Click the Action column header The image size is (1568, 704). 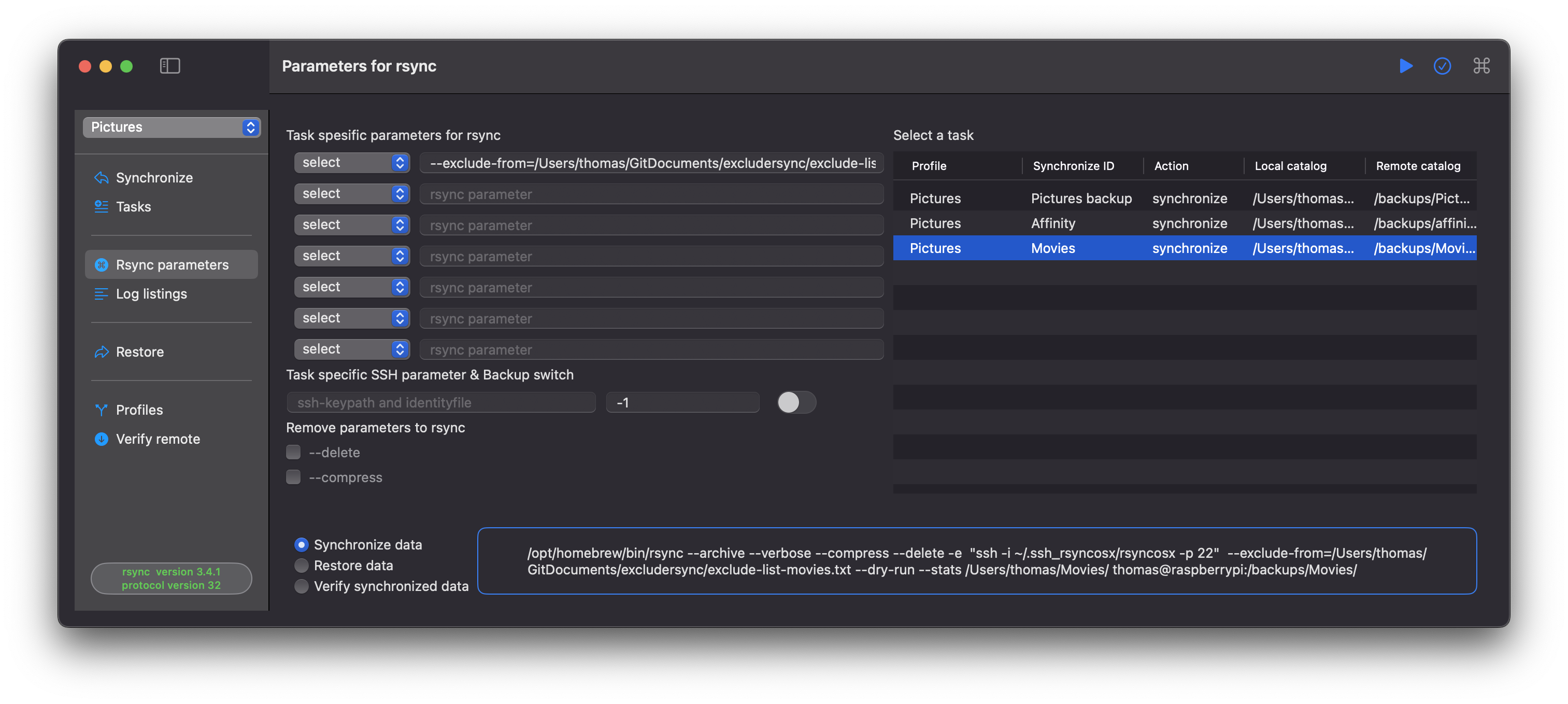pyautogui.click(x=1171, y=166)
